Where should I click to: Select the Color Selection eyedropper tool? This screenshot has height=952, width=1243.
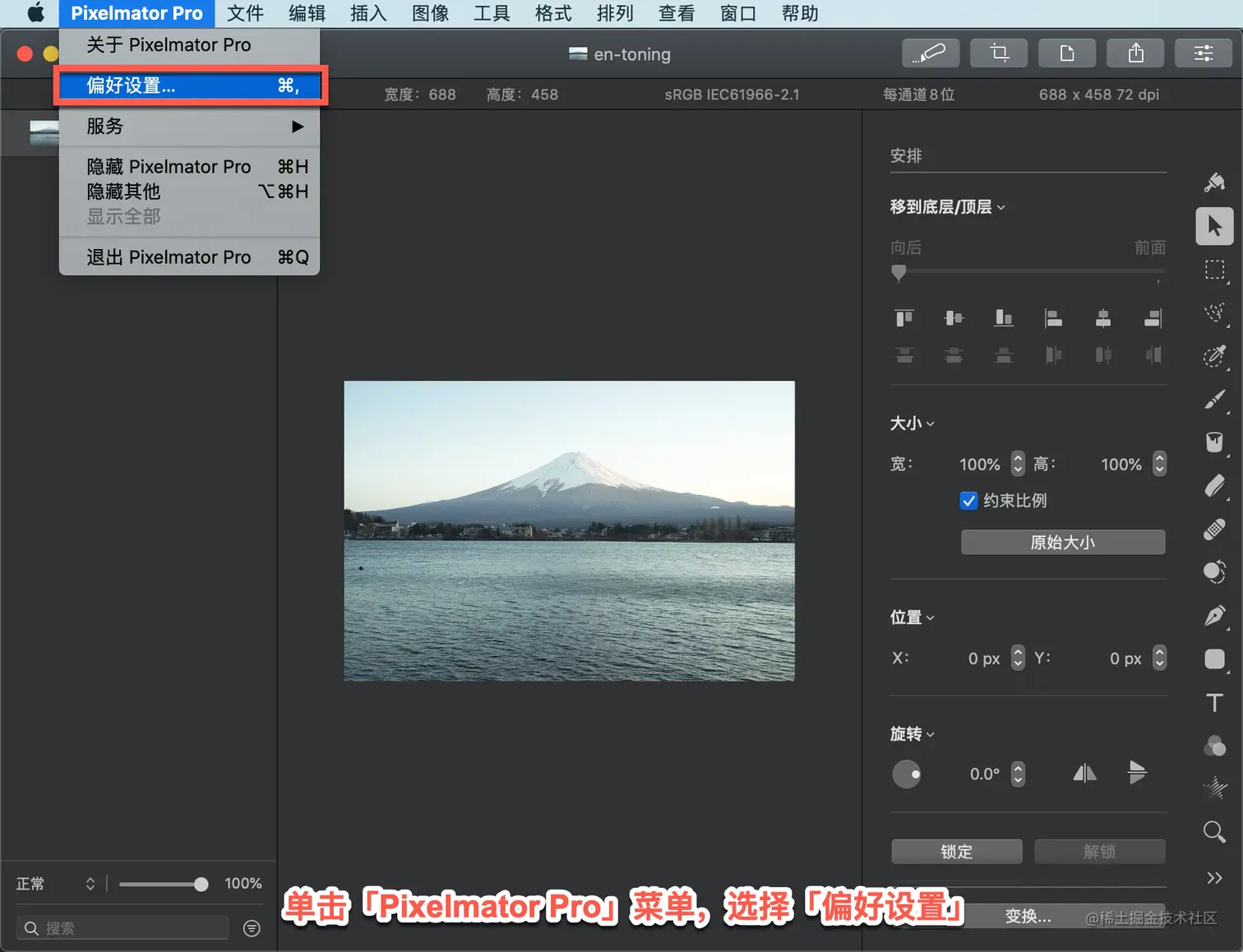pos(1214,356)
